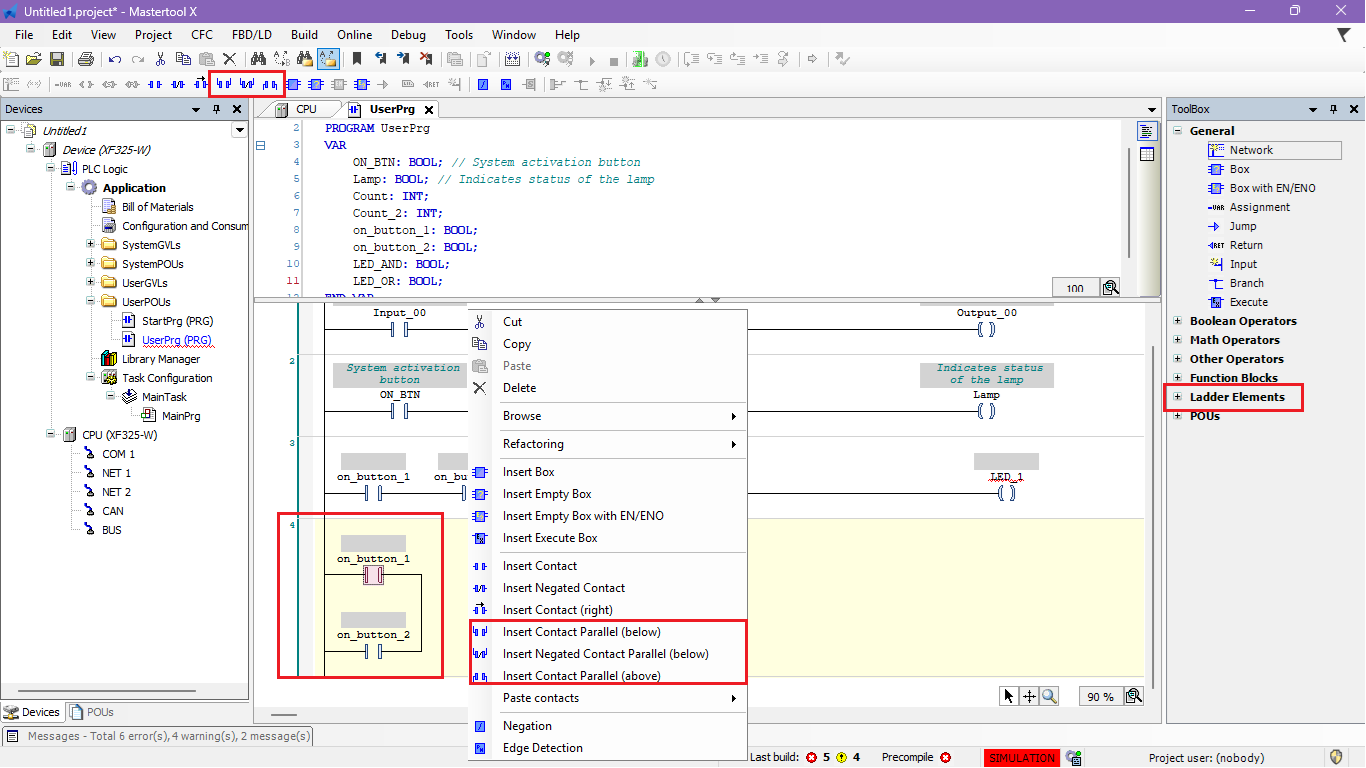Expand the Ladder Elements toolbox category

click(1177, 397)
